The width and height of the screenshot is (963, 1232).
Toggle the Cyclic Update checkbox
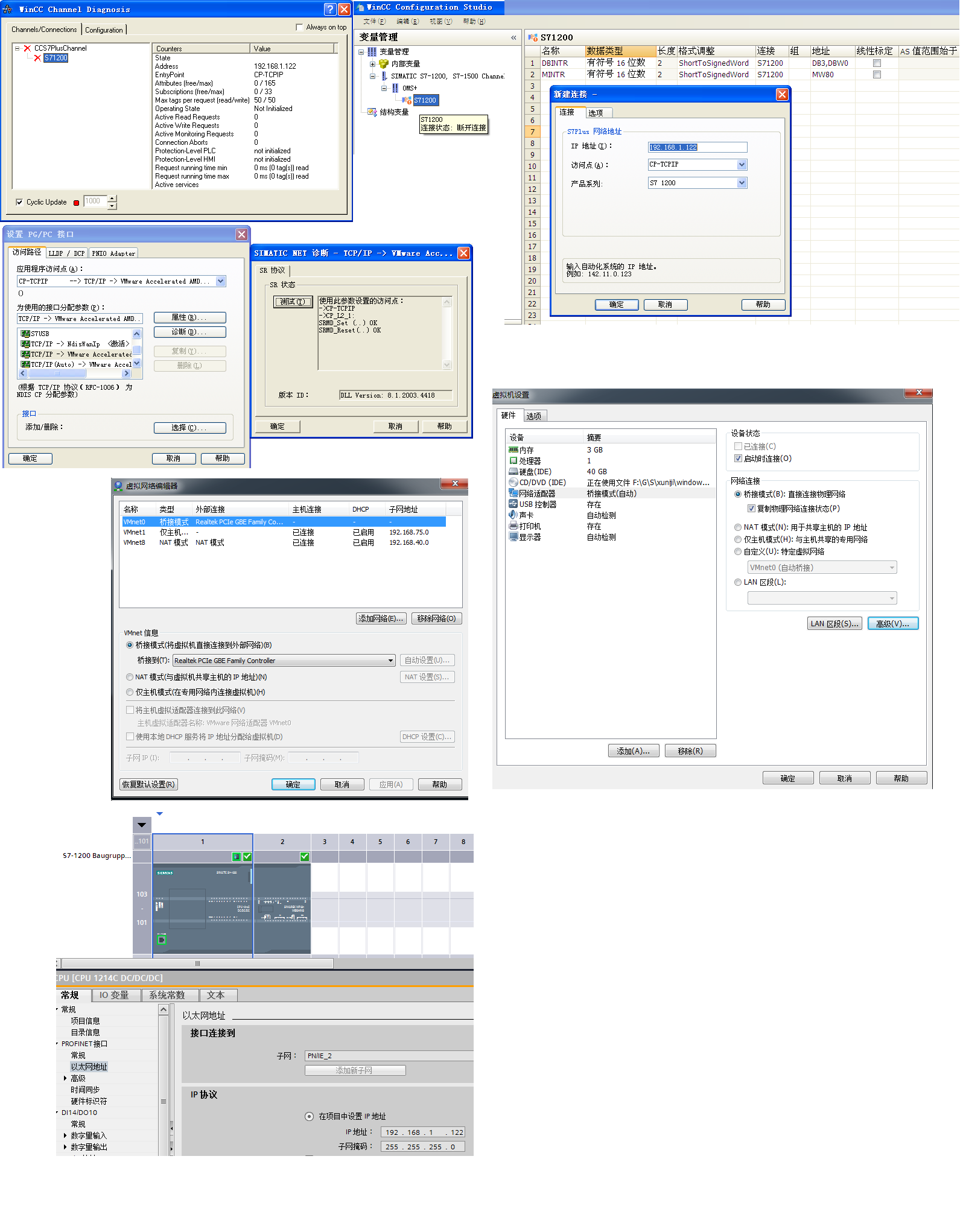click(19, 202)
